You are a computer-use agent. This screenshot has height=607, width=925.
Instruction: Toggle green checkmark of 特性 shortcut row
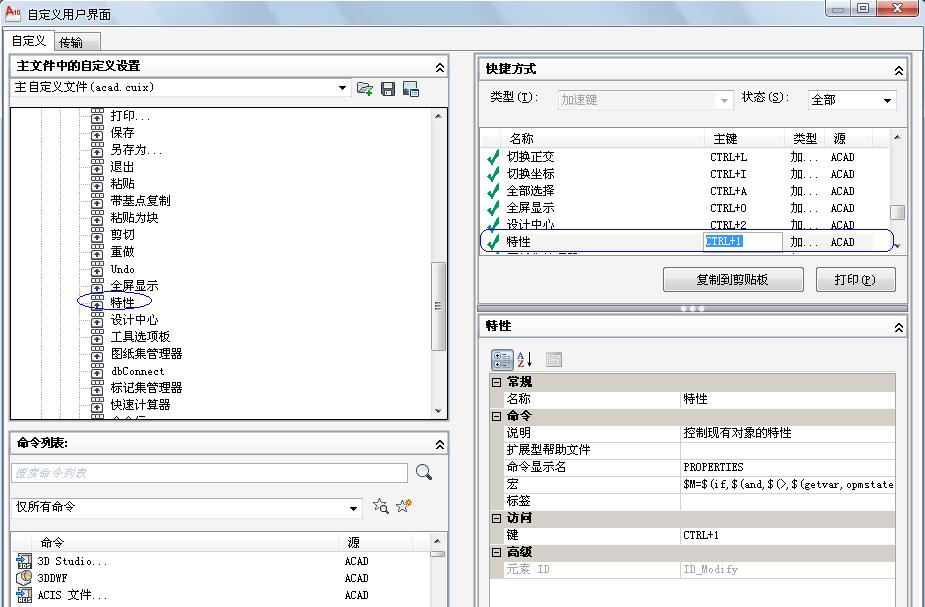click(493, 242)
